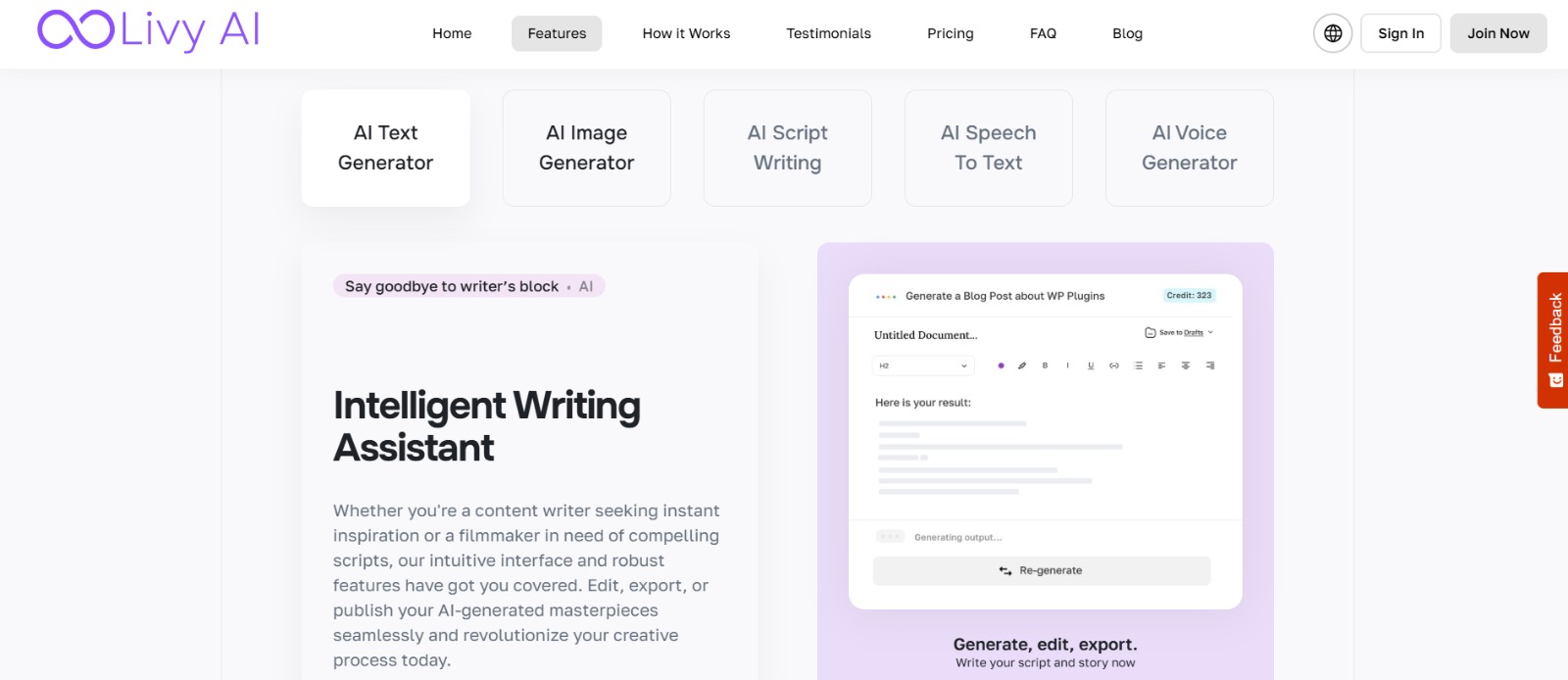The width and height of the screenshot is (1568, 680).
Task: Switch to AI Image Generator tab
Action: tap(586, 148)
